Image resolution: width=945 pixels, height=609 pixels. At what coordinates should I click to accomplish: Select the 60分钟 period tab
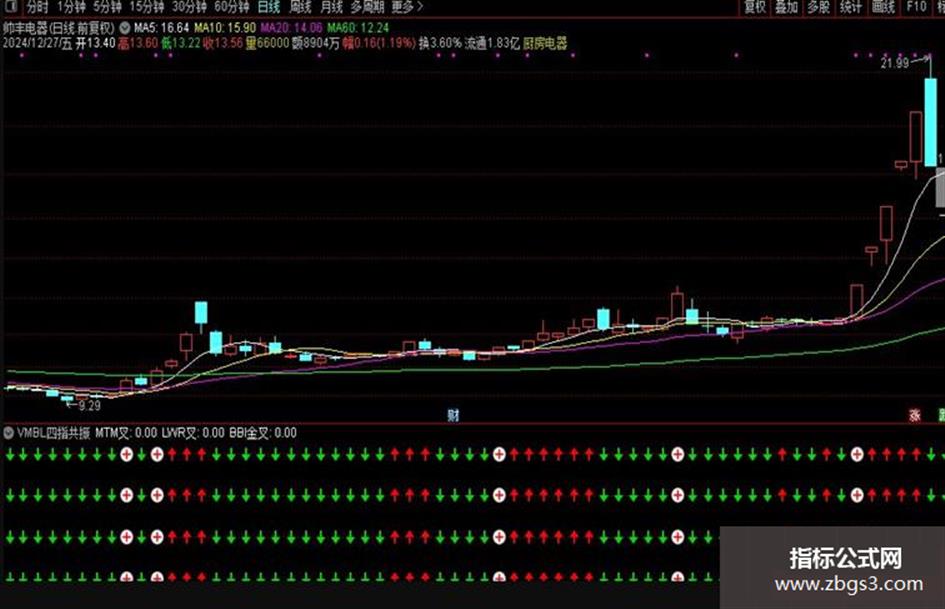coord(231,7)
